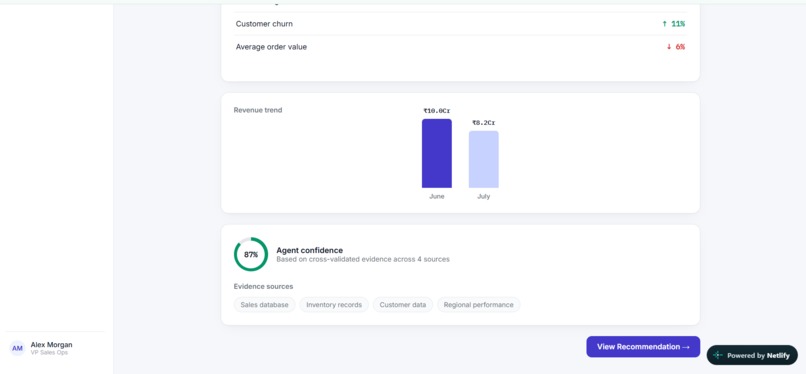Image resolution: width=806 pixels, height=374 pixels.
Task: Click the 87% confidence ring
Action: point(251,254)
